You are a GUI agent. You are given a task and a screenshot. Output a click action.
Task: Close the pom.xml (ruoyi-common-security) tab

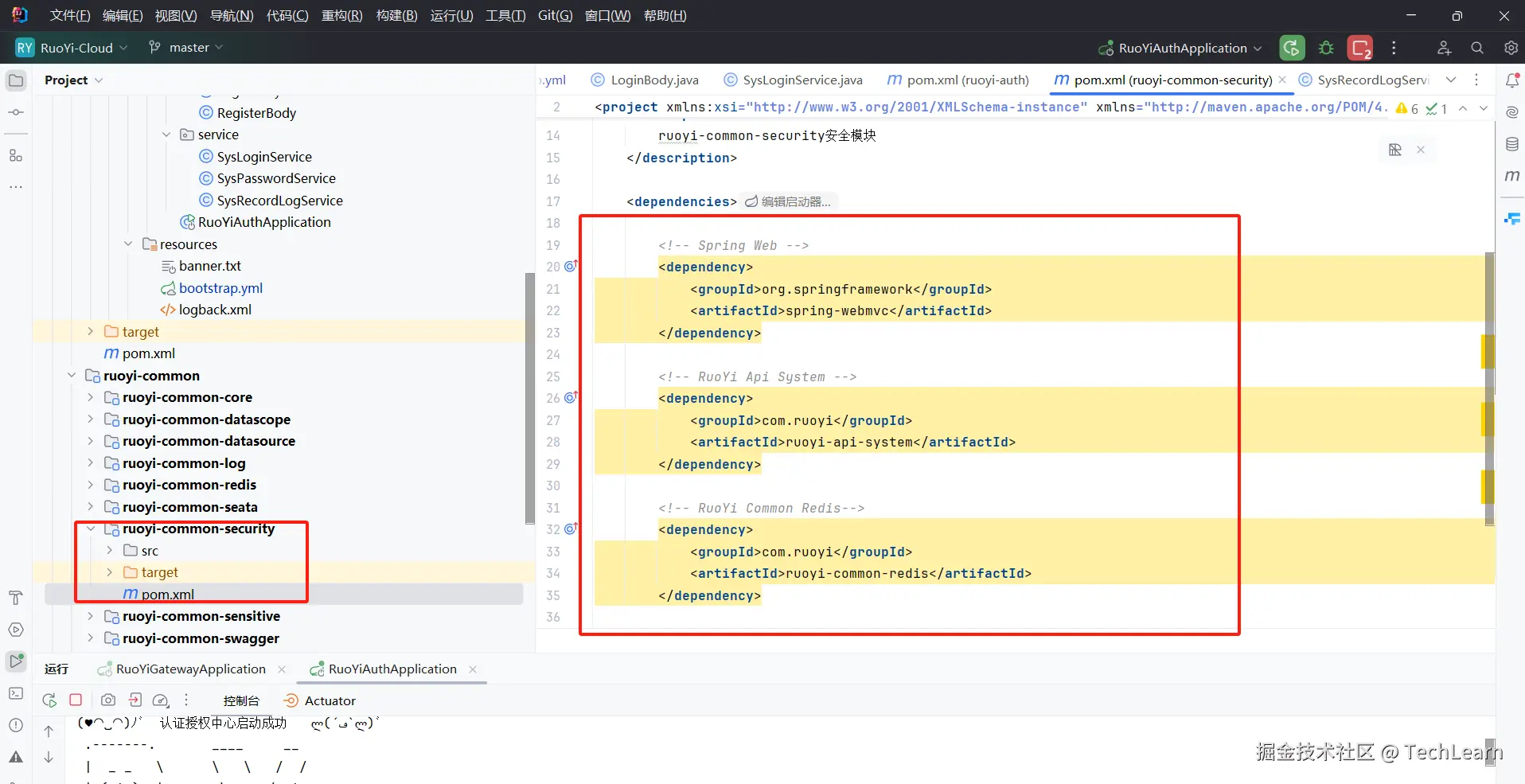pyautogui.click(x=1282, y=80)
